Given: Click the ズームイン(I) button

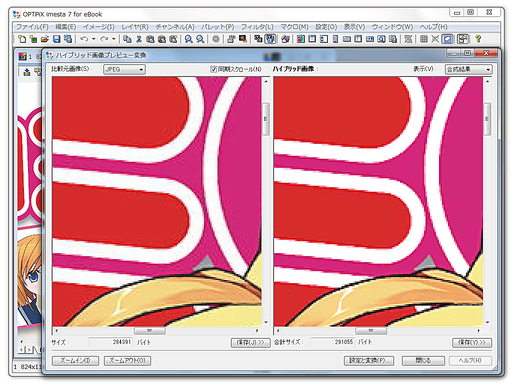Looking at the screenshot, I should click(x=75, y=361).
